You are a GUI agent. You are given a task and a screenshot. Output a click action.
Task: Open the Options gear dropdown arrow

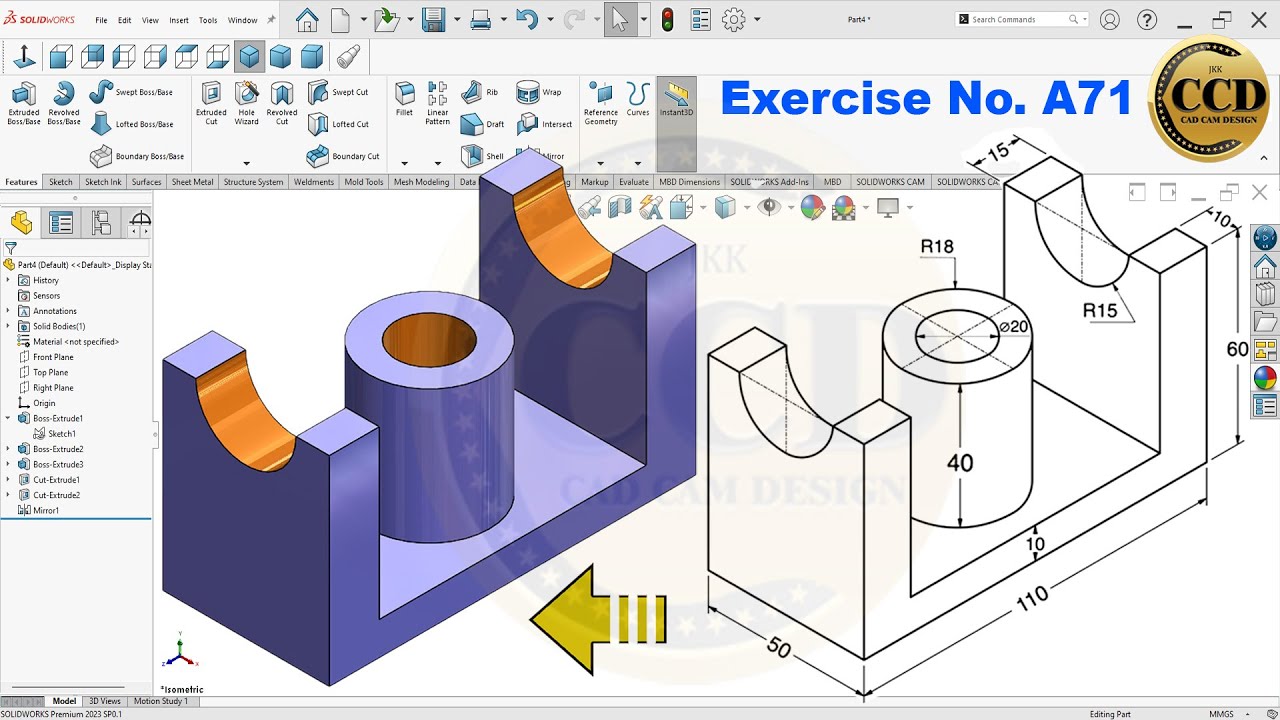(x=757, y=19)
